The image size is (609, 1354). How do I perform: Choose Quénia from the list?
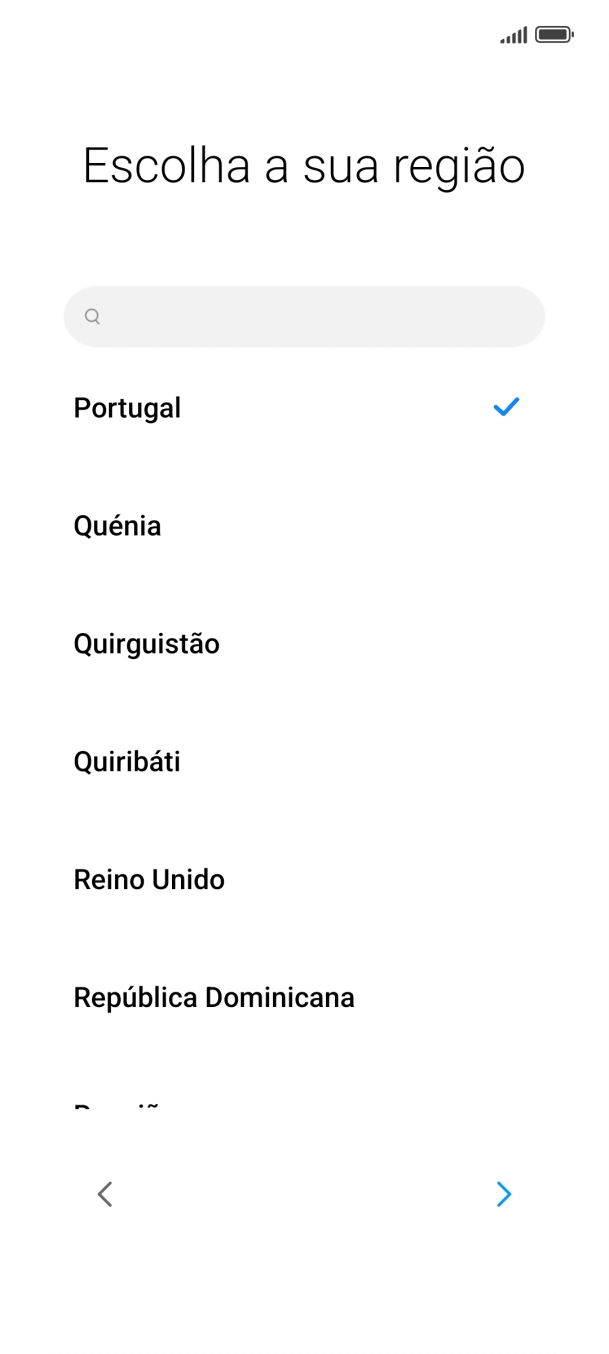pyautogui.click(x=117, y=525)
